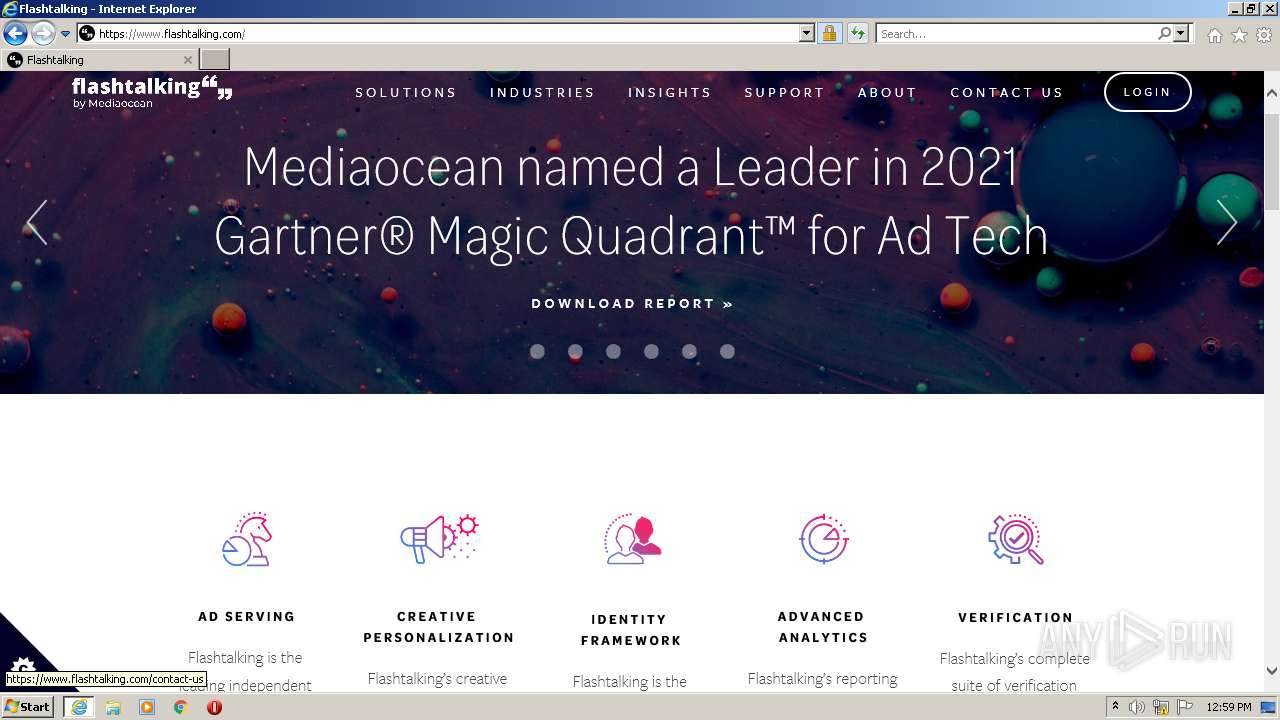Click the Creative Personalization megaphone icon
The width and height of the screenshot is (1280, 720).
tap(439, 538)
